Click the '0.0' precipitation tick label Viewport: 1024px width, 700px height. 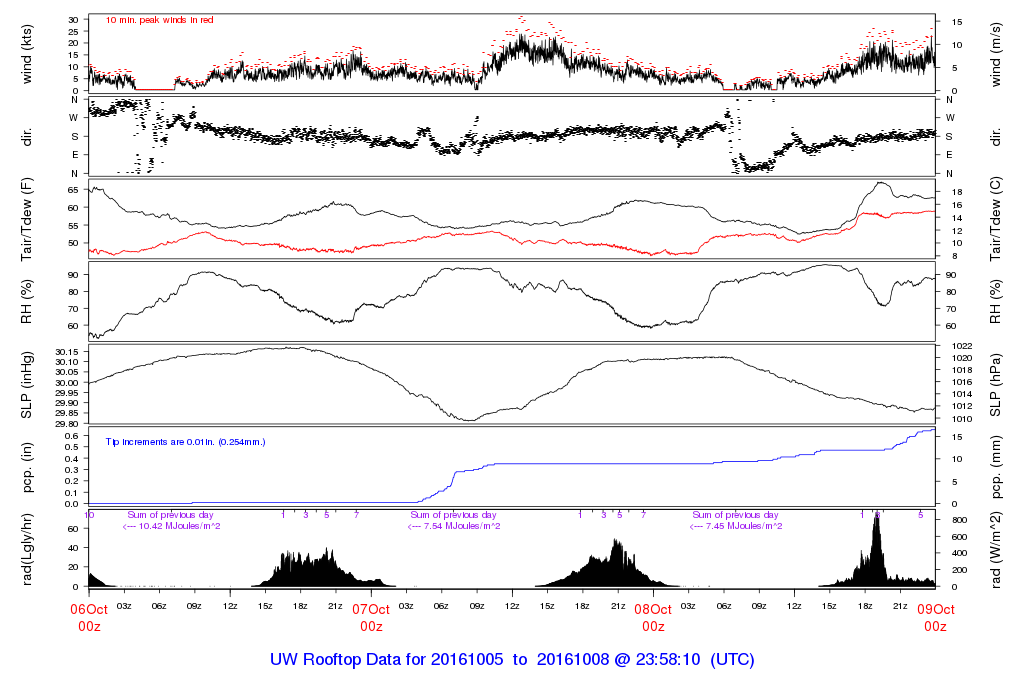(x=72, y=503)
